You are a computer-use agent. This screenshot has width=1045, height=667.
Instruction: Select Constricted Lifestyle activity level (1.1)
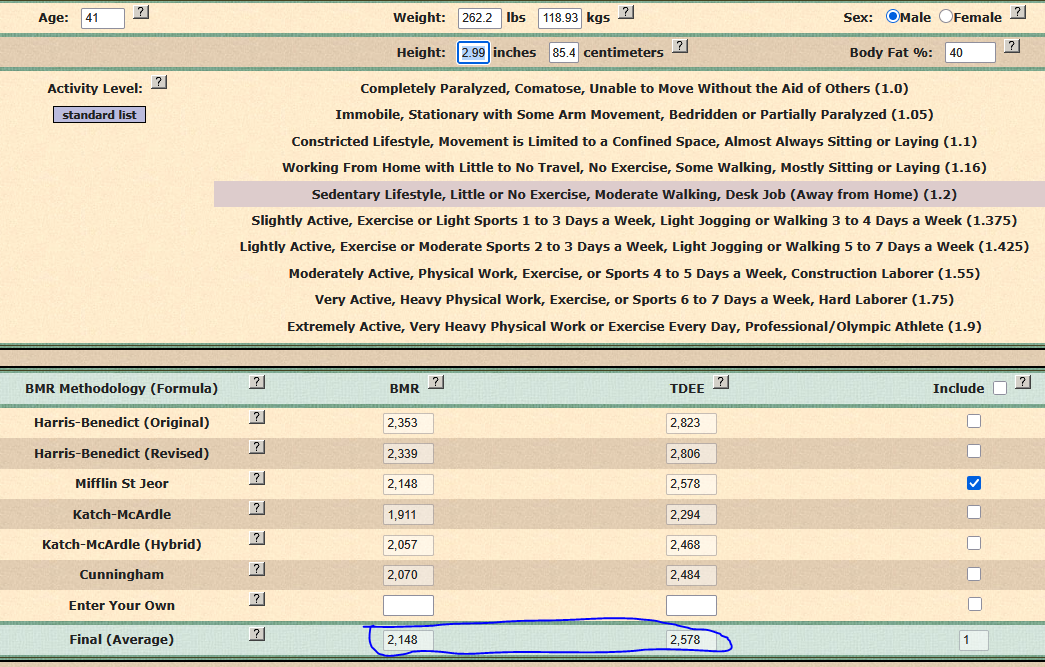pos(634,141)
